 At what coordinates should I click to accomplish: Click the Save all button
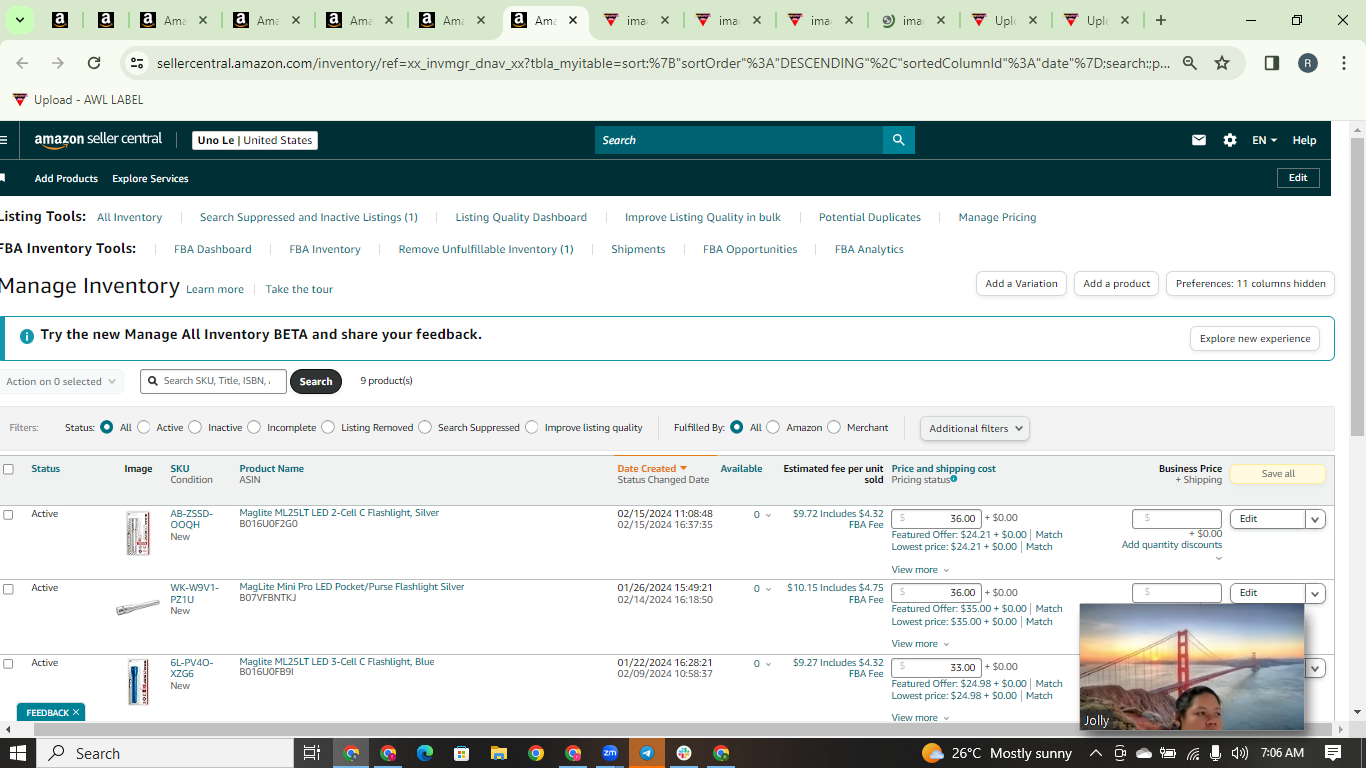pyautogui.click(x=1278, y=474)
